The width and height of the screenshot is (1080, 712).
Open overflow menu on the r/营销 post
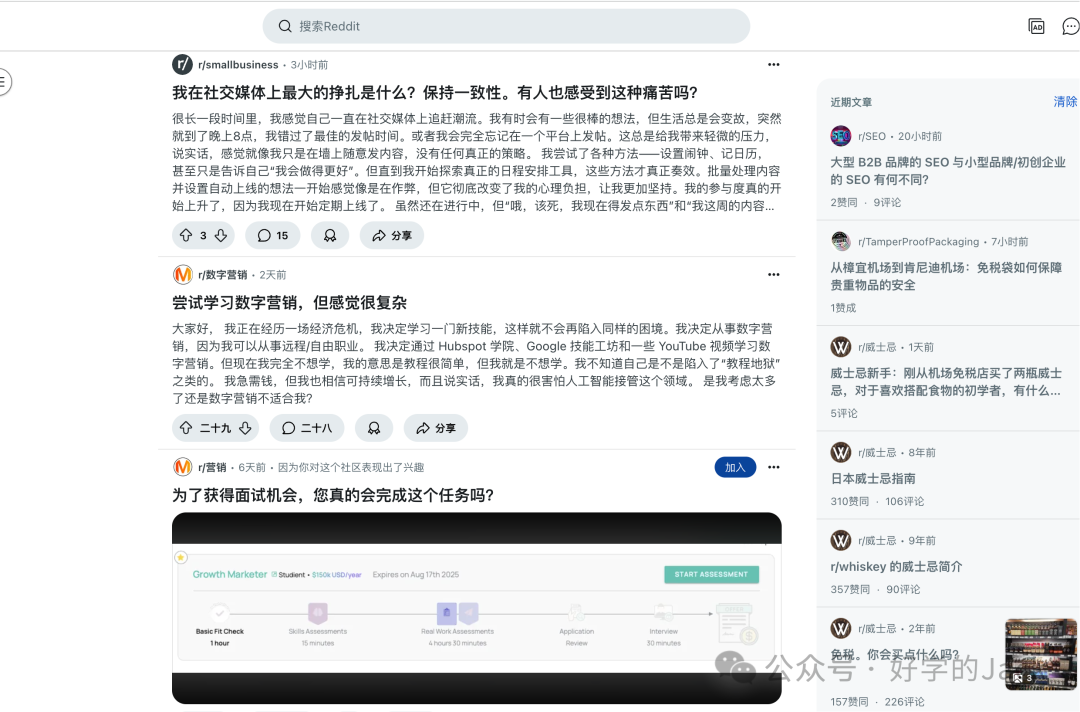(773, 467)
